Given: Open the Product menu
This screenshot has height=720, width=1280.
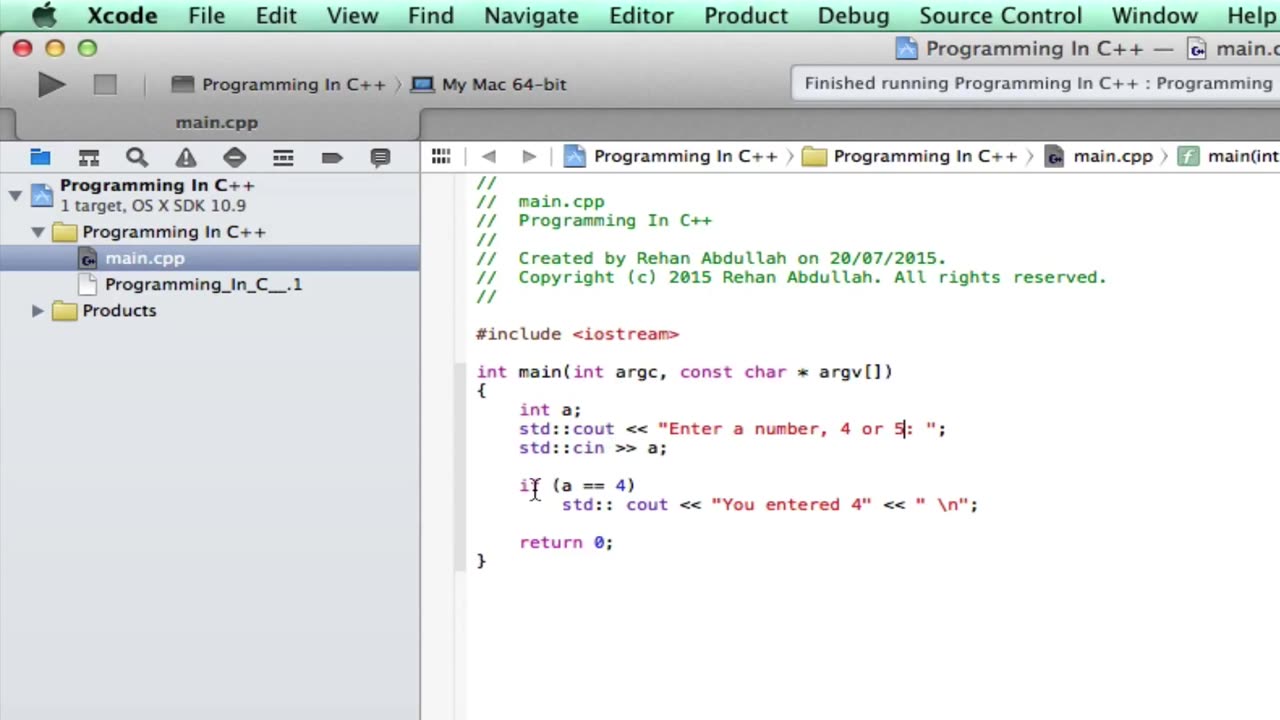Looking at the screenshot, I should (746, 16).
